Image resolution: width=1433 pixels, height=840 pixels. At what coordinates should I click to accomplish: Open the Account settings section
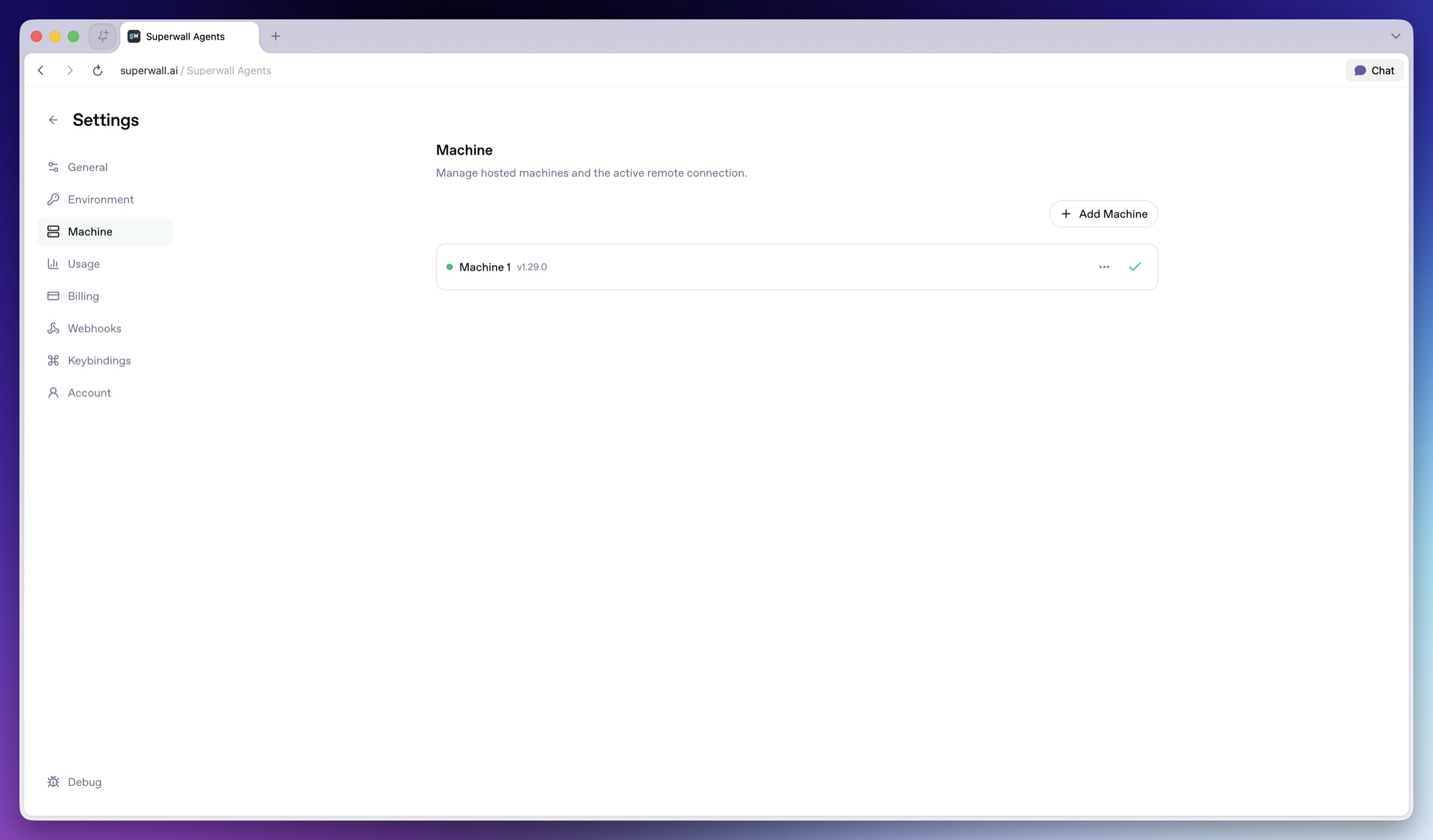[105, 392]
